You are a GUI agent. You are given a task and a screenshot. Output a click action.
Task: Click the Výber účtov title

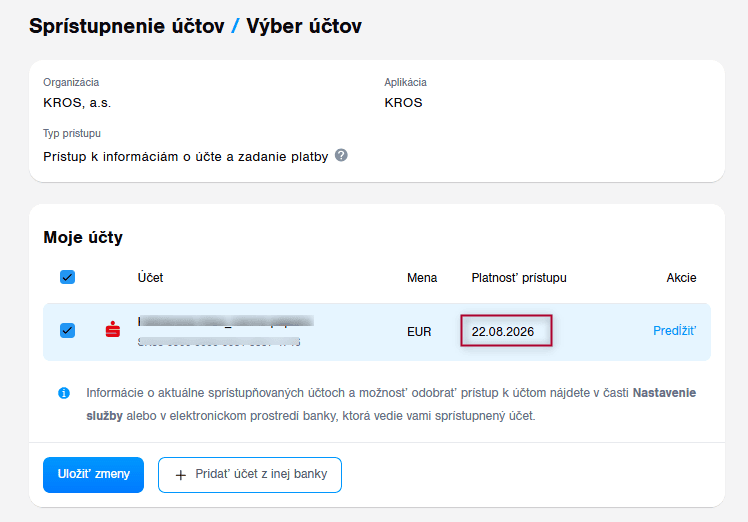coord(304,26)
